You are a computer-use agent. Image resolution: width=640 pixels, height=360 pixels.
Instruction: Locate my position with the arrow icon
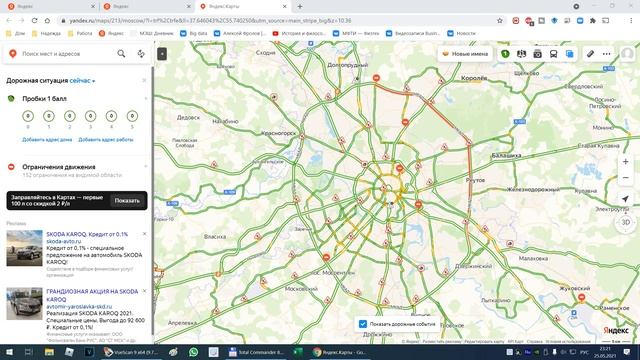[x=625, y=199]
